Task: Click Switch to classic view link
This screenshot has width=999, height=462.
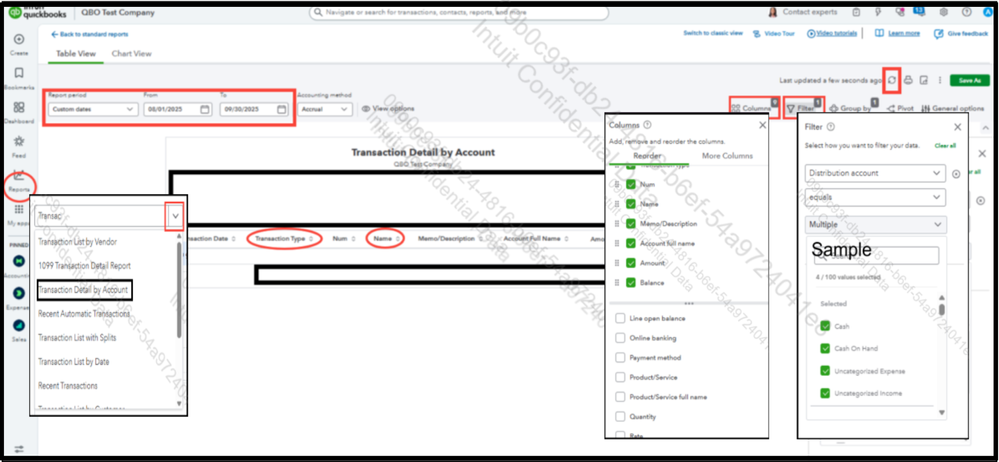Action: pyautogui.click(x=713, y=33)
